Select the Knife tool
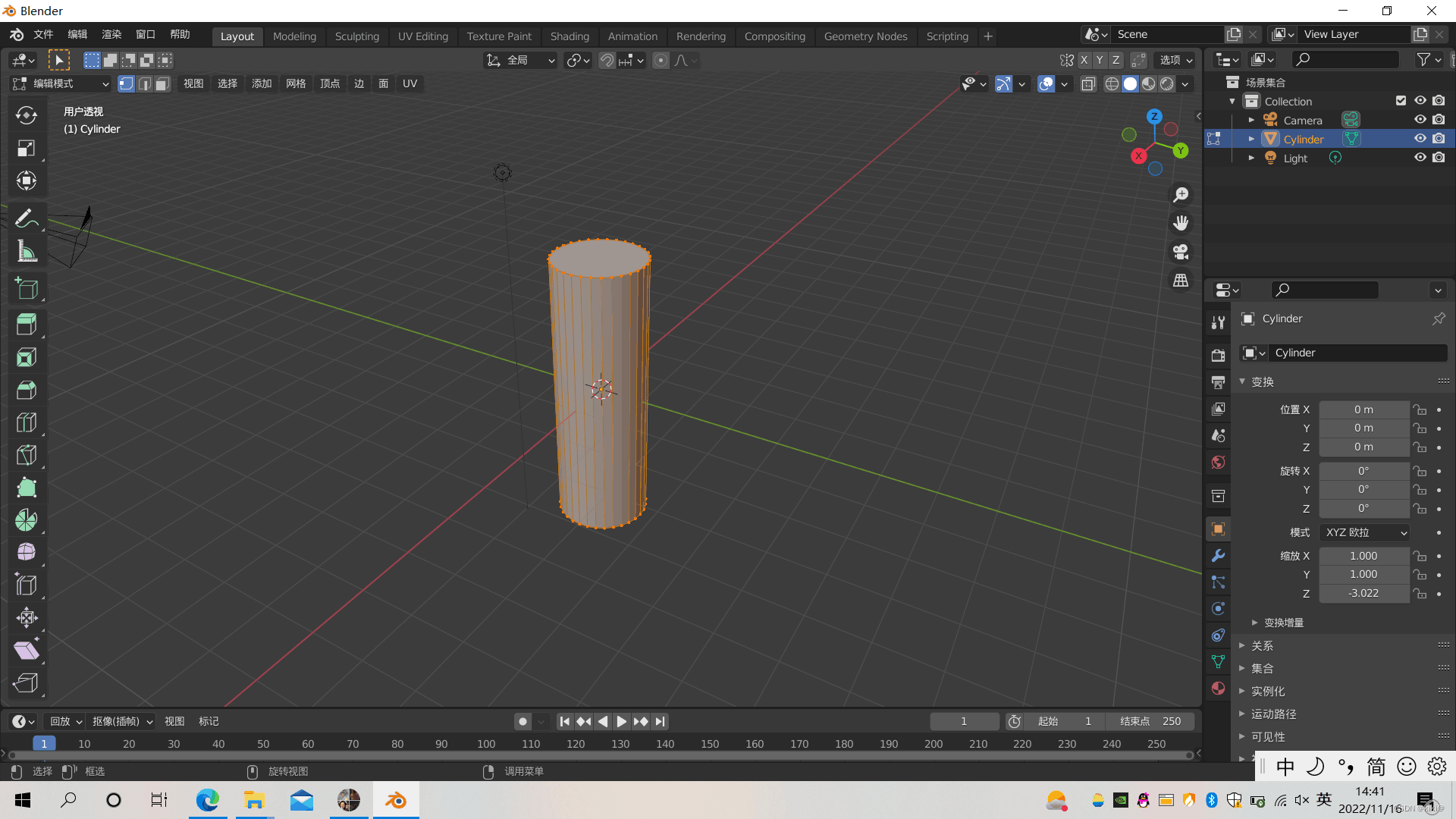Screen dimensions: 1456x819 [x=27, y=455]
